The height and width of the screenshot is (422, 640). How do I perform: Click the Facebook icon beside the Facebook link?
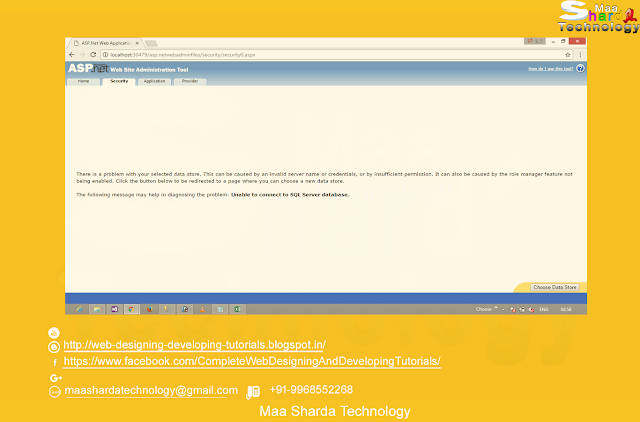(x=55, y=362)
